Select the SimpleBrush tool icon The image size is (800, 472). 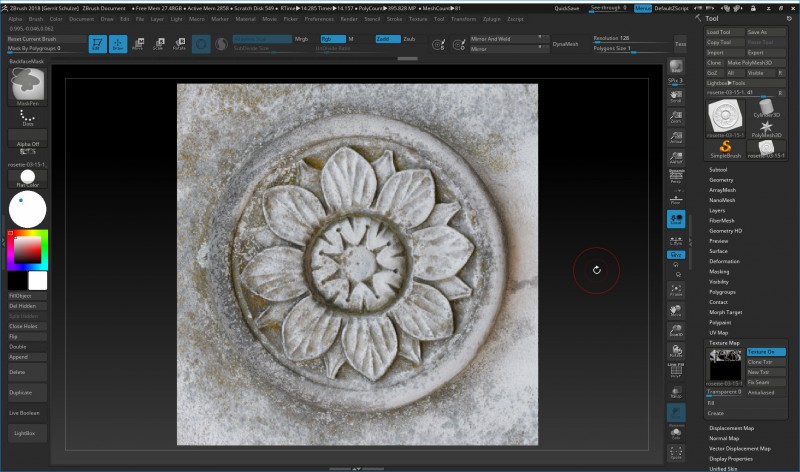coord(725,150)
